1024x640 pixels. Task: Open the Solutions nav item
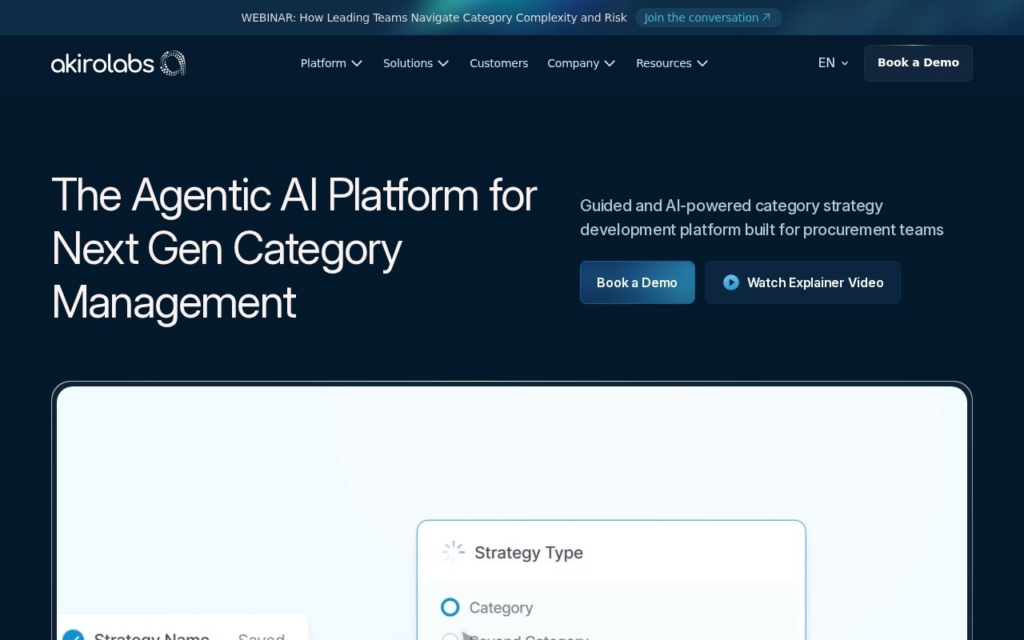pyautogui.click(x=416, y=63)
